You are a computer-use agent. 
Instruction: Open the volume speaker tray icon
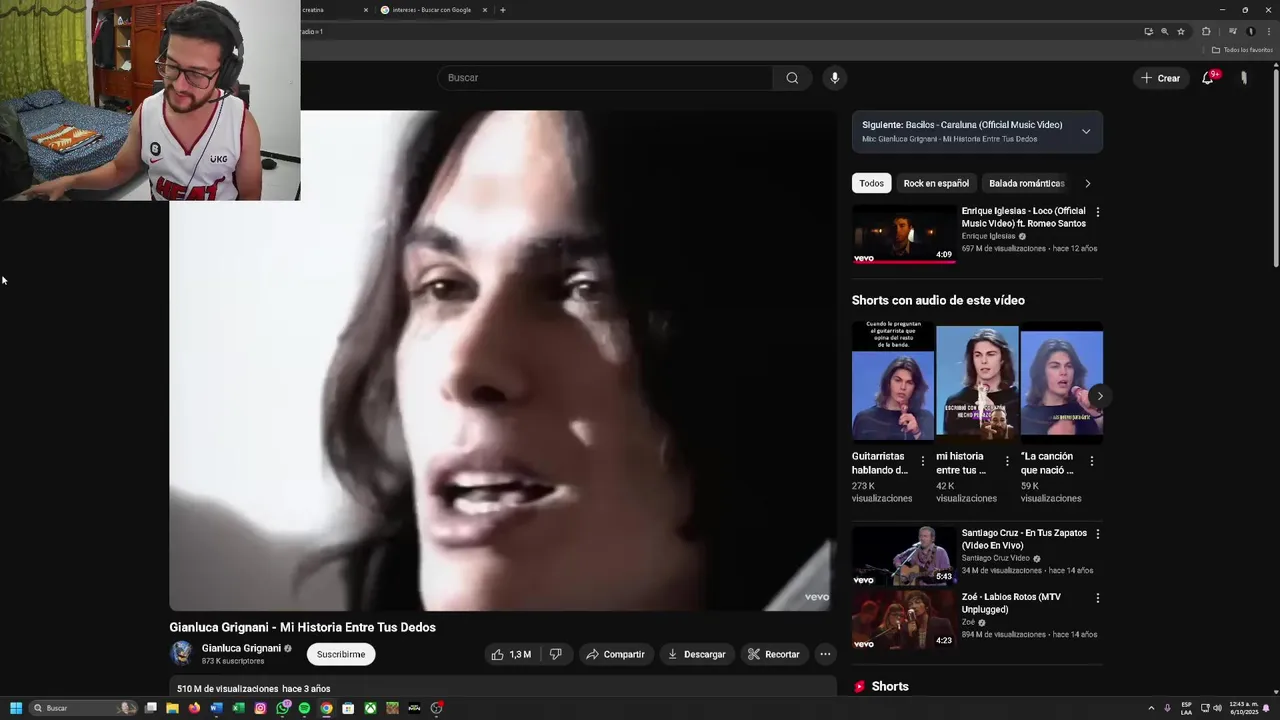point(1217,708)
